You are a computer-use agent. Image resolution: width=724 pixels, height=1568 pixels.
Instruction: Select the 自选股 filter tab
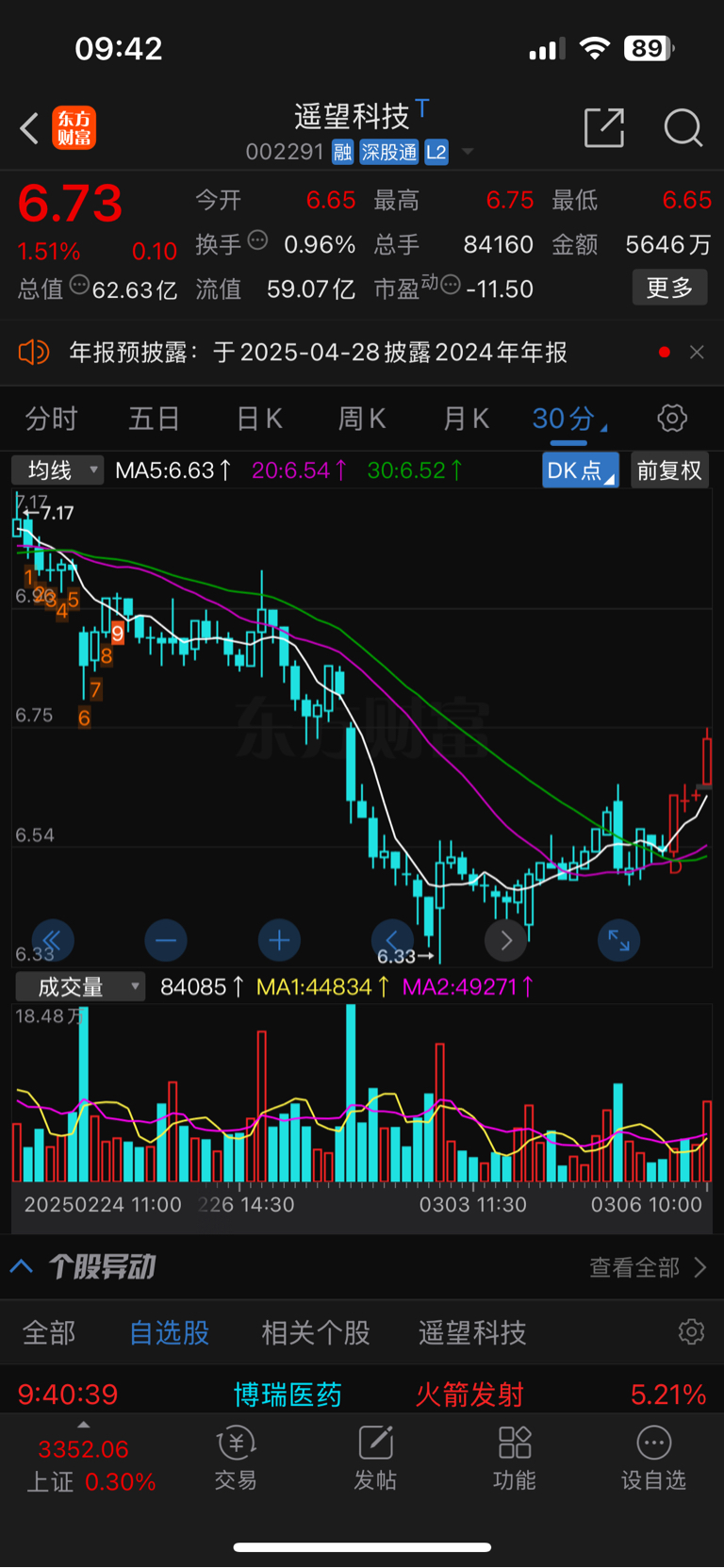click(170, 1332)
